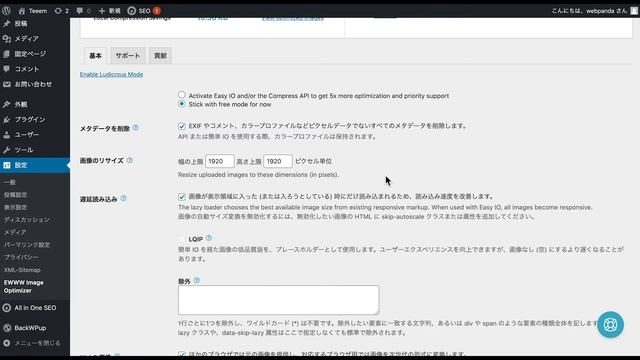Toggle the remove metadata EXIF checkbox
The width and height of the screenshot is (640, 360).
[x=182, y=126]
